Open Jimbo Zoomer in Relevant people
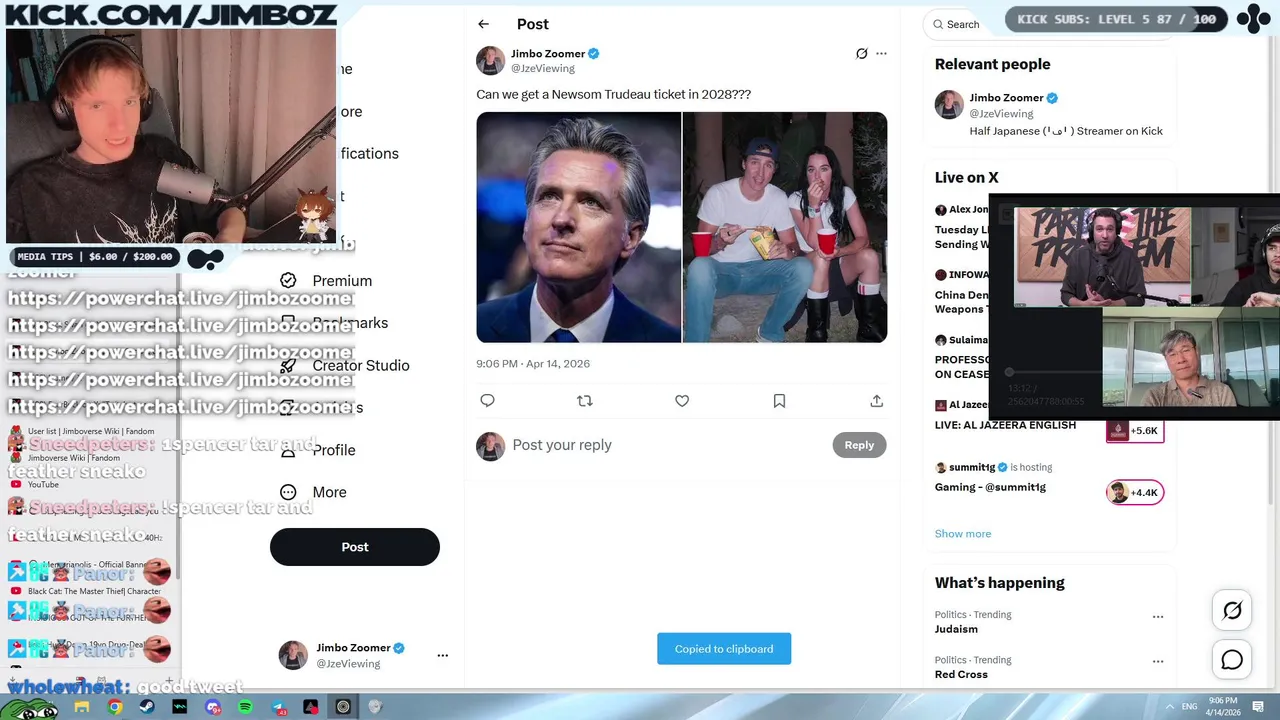This screenshot has width=1280, height=720. coord(1006,98)
